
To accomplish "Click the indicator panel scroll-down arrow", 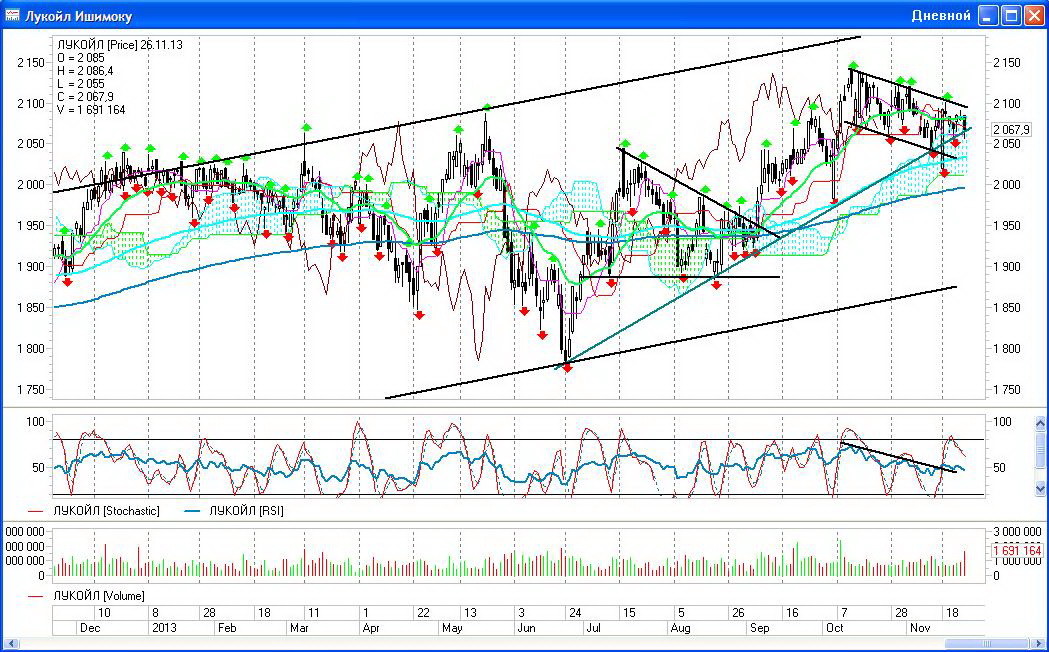I will click(x=1040, y=490).
